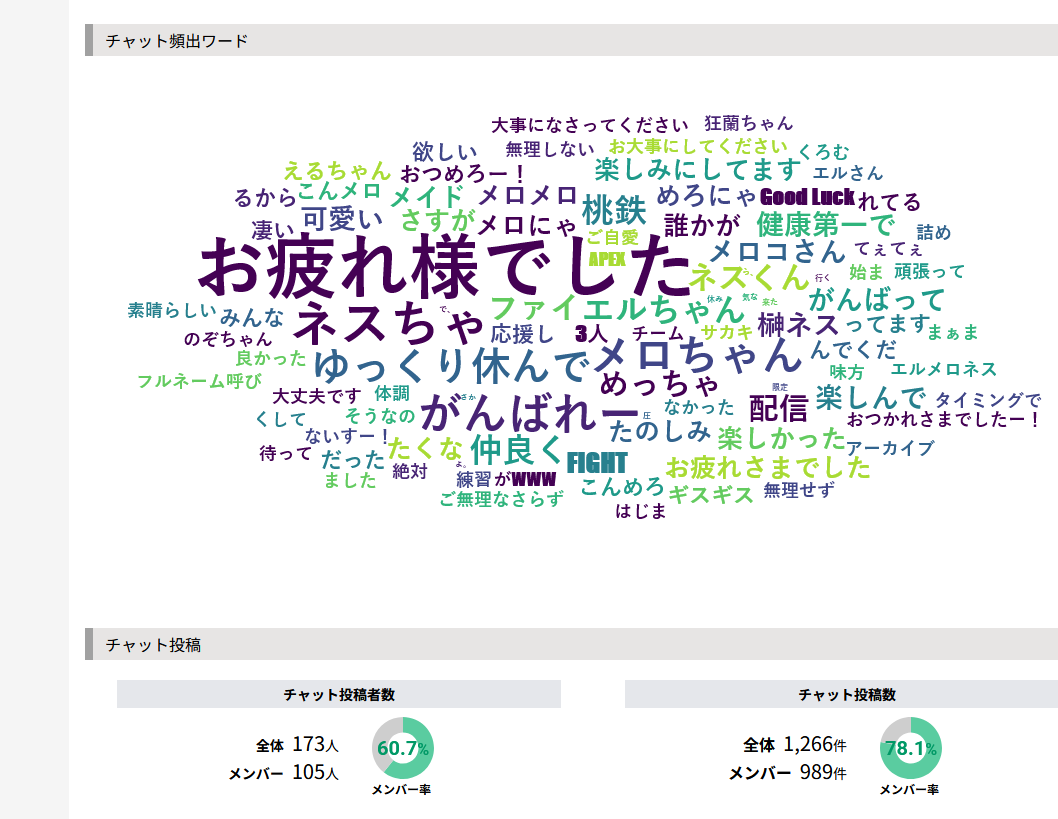Click the word めっちゃ in cloud

(660, 385)
